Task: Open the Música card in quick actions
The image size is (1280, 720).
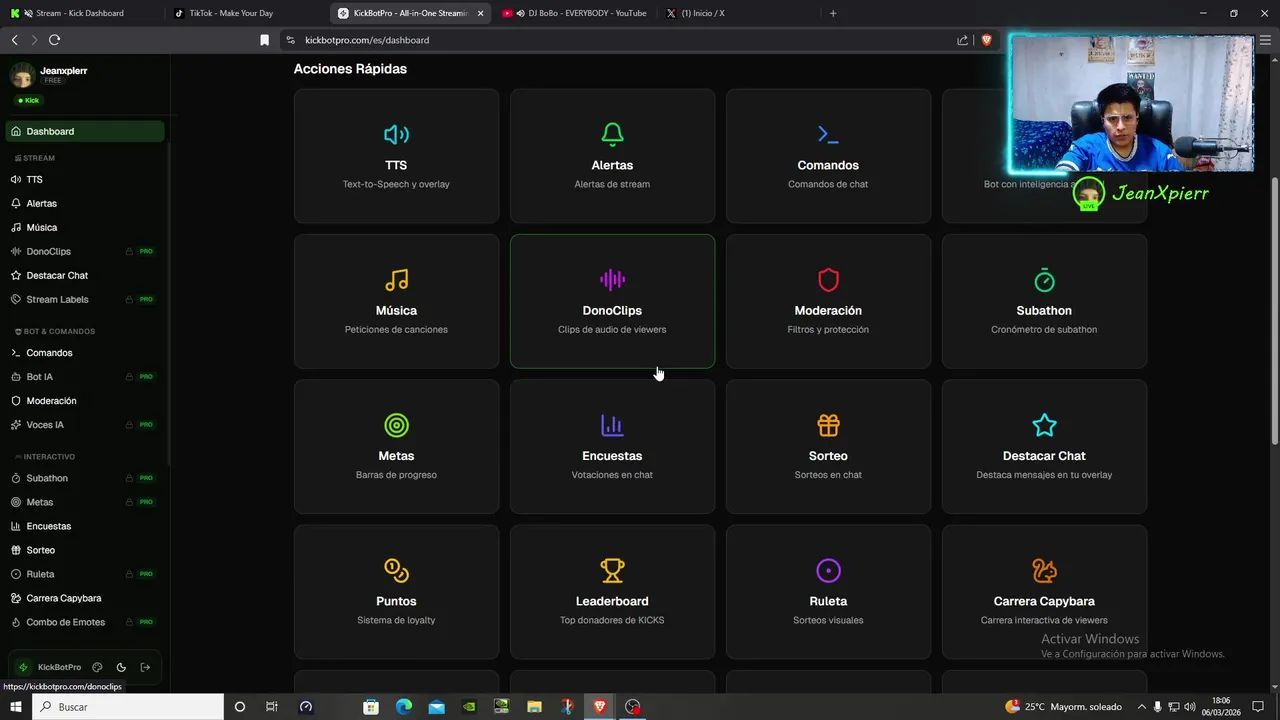Action: (x=396, y=301)
